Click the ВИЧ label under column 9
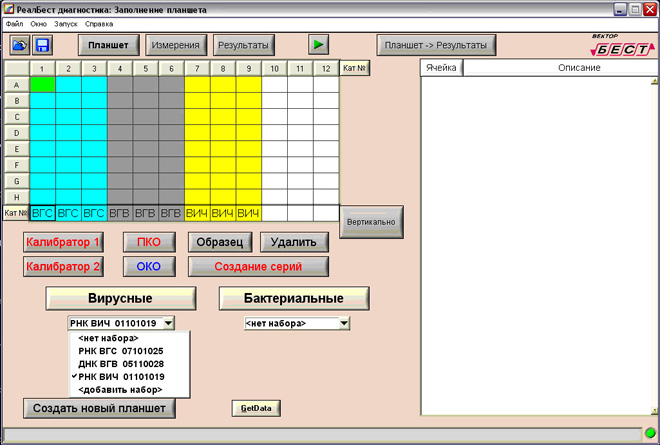 (249, 213)
